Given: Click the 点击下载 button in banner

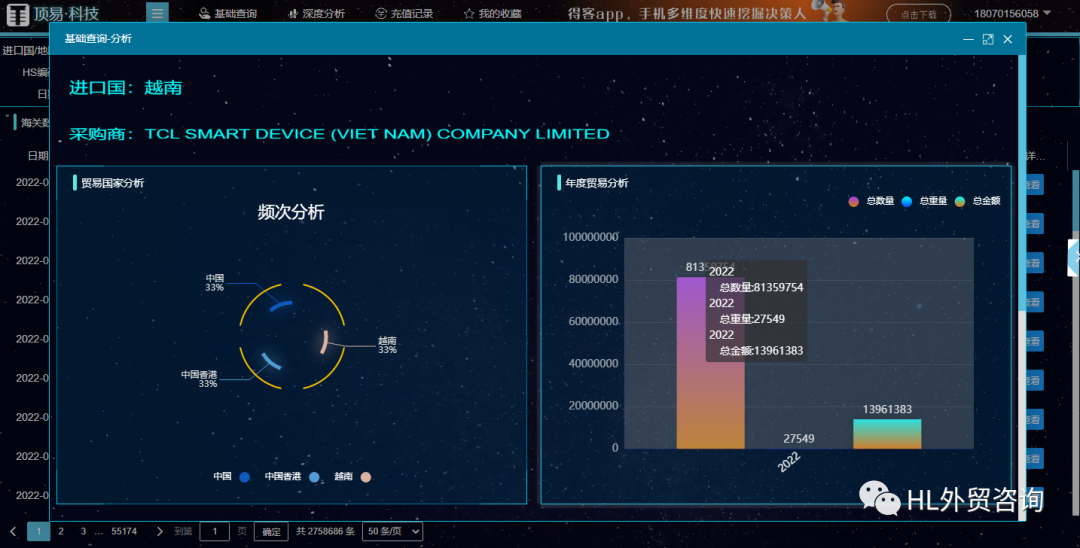Looking at the screenshot, I should click(x=918, y=14).
